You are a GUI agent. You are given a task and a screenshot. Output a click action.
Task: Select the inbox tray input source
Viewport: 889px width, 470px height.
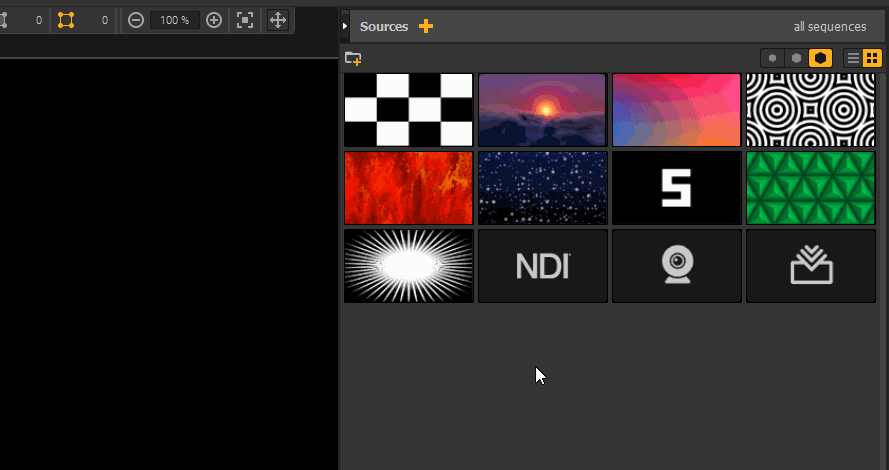[811, 266]
